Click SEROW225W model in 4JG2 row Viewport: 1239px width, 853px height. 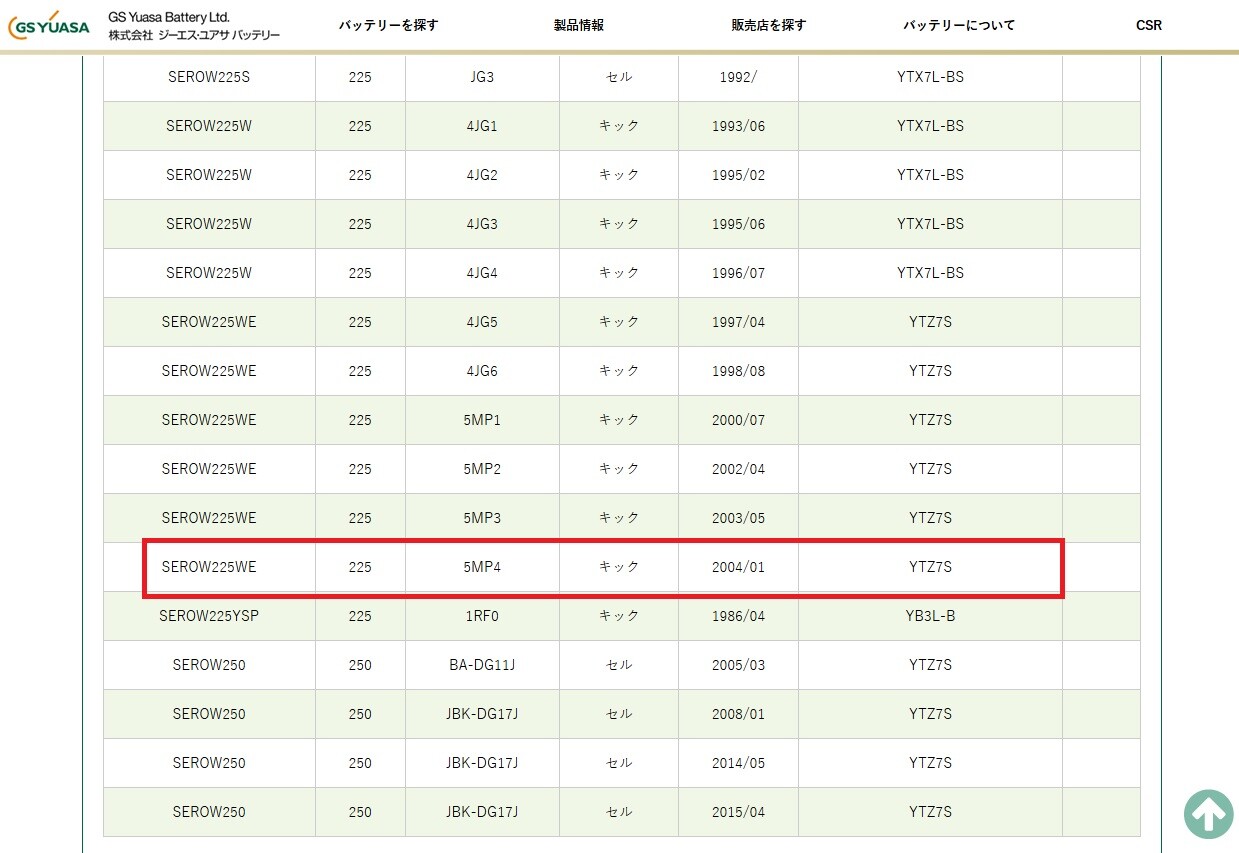(x=209, y=175)
